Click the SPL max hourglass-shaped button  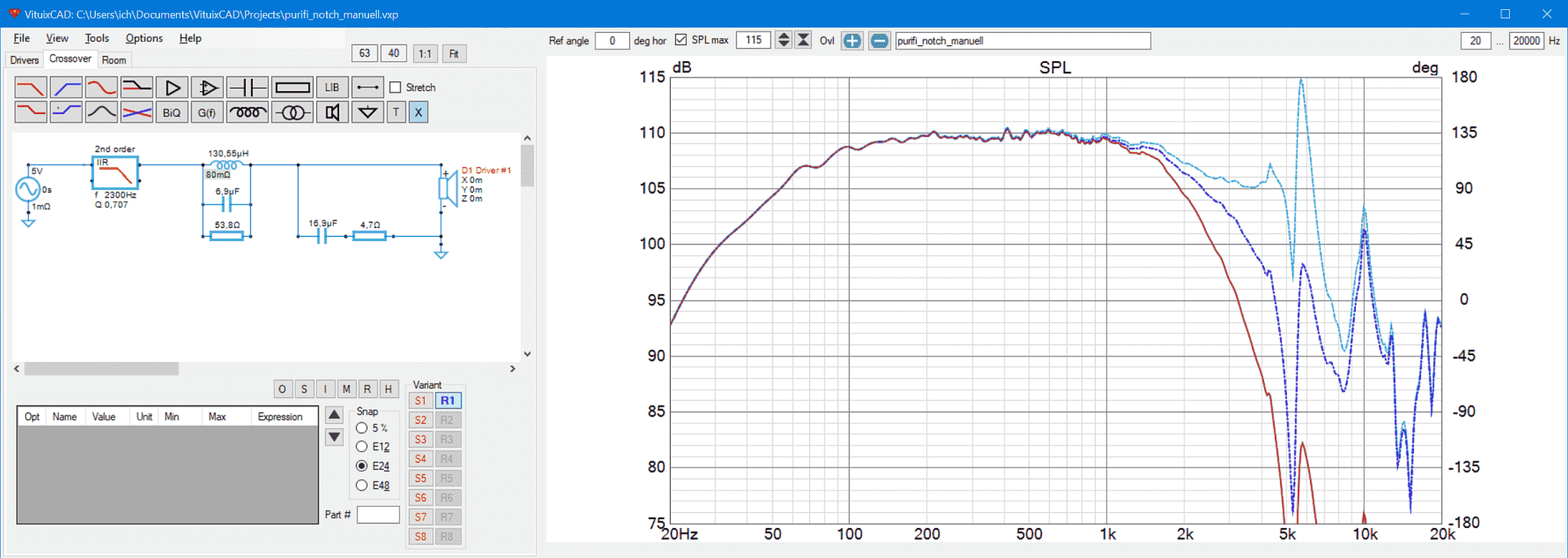803,40
